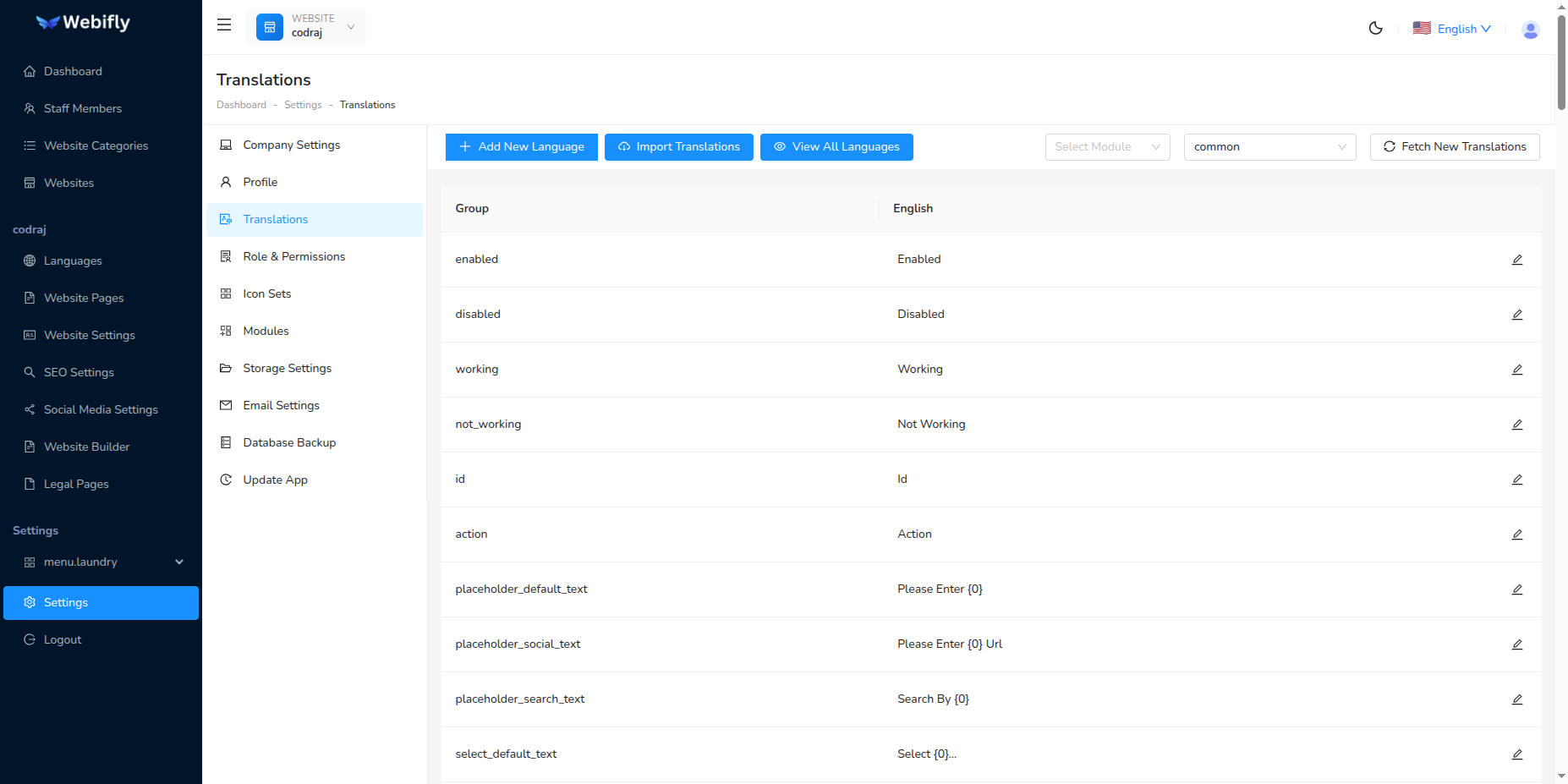This screenshot has height=784, width=1568.
Task: Open the English language dropdown
Action: pyautogui.click(x=1452, y=29)
